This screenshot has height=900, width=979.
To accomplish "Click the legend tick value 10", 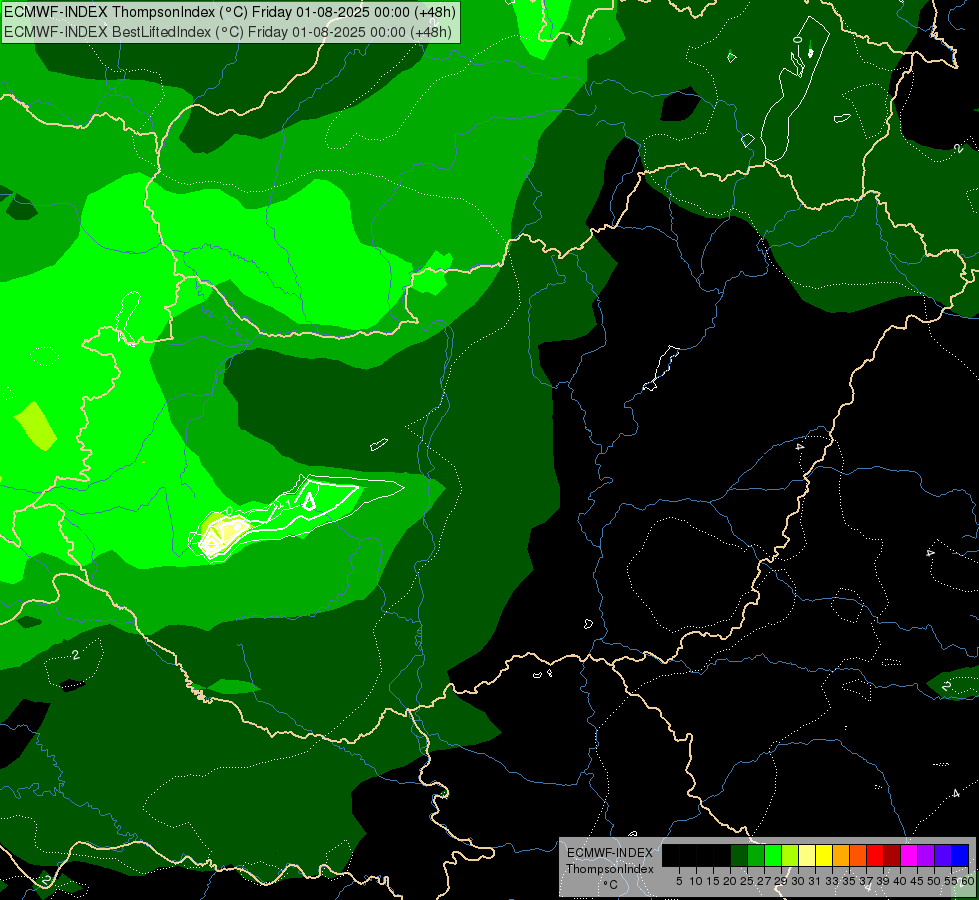I will pyautogui.click(x=696, y=881).
